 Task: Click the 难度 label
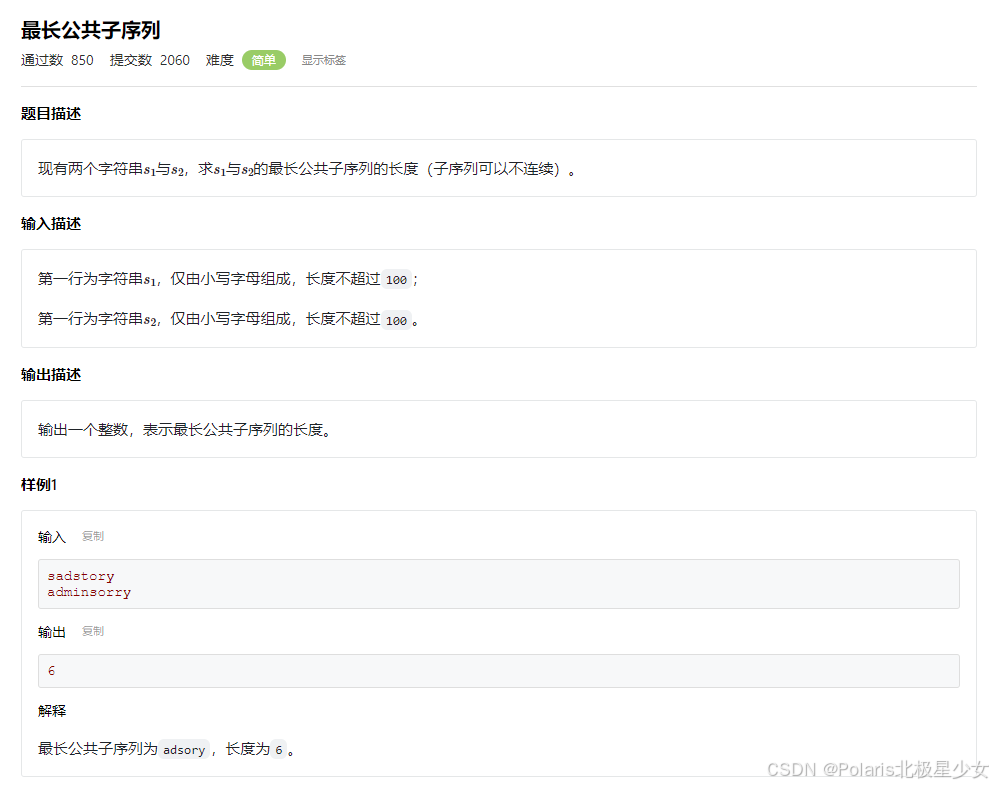[220, 60]
